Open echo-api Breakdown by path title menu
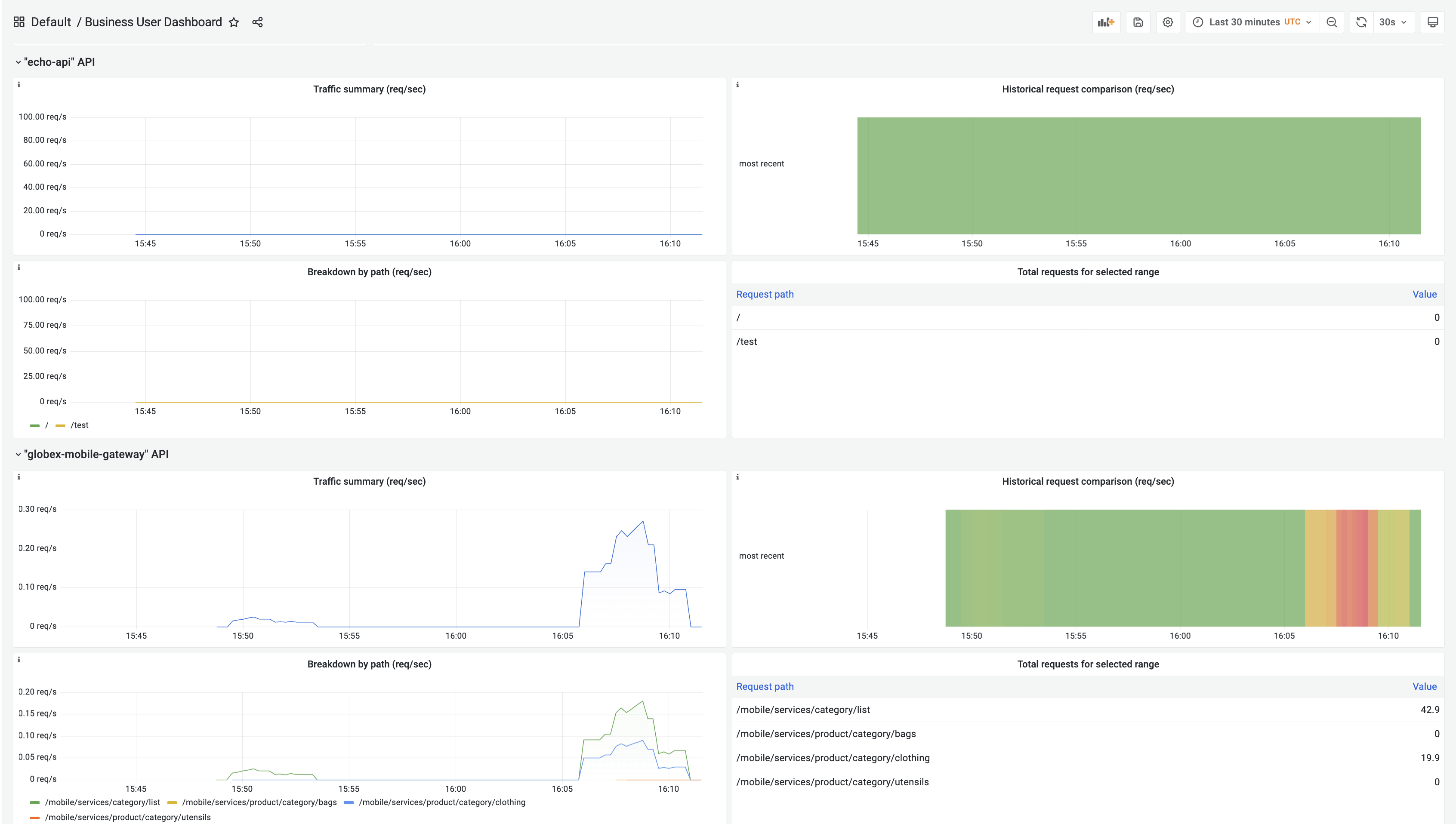 [x=369, y=272]
